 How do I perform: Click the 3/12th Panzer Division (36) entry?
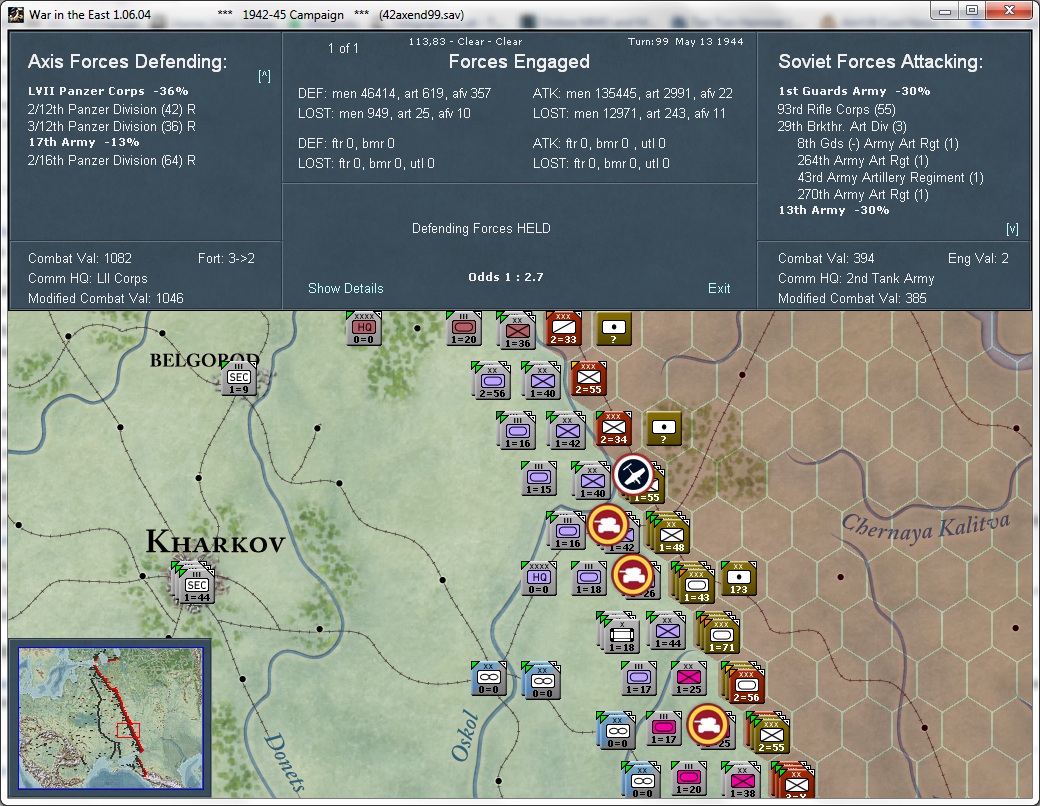tap(111, 127)
